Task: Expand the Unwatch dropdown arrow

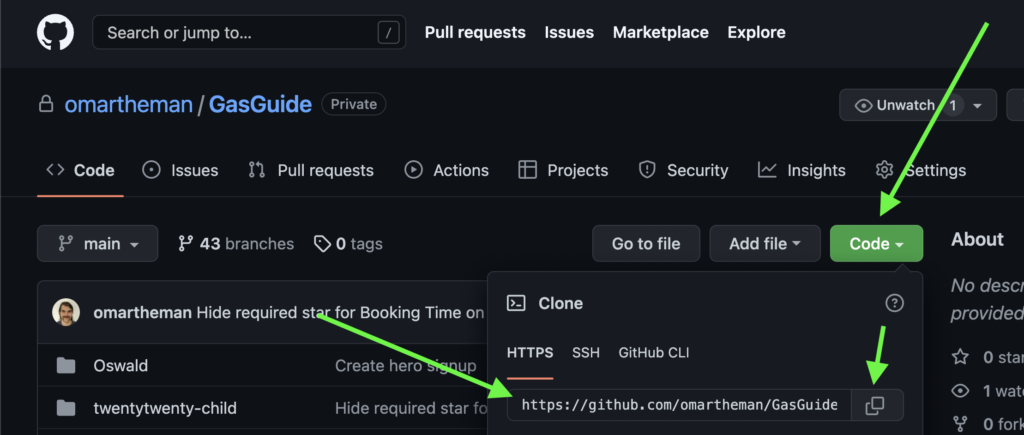Action: (977, 105)
